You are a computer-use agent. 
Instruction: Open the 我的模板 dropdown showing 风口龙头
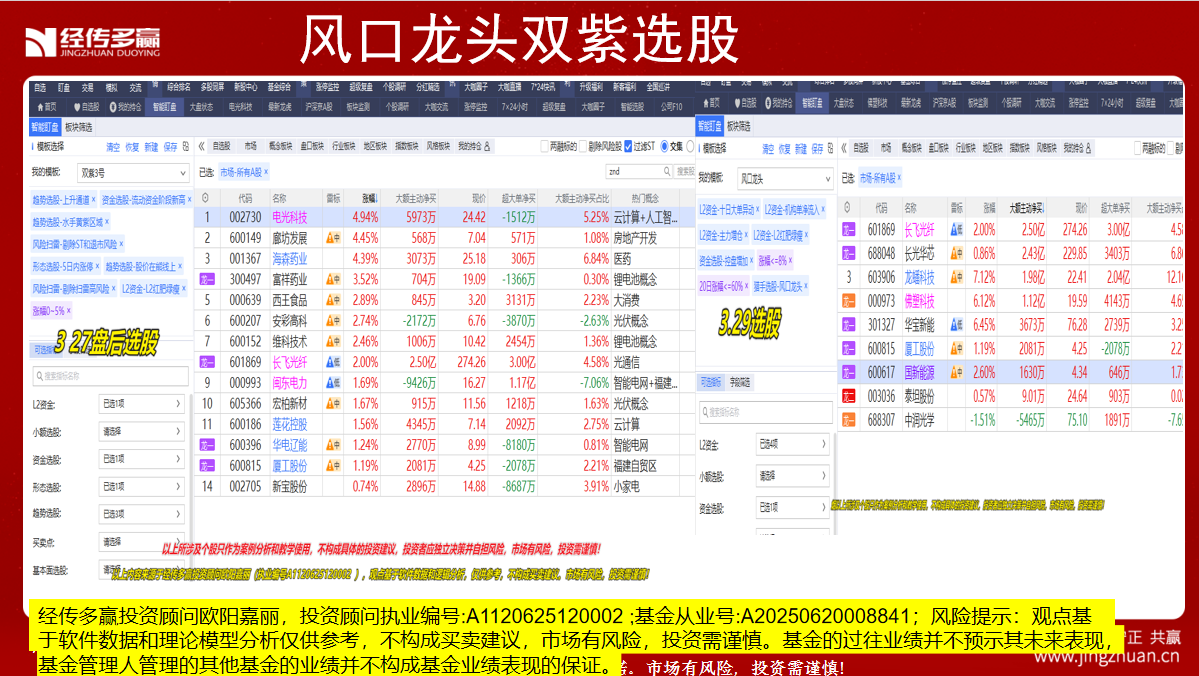tap(784, 179)
